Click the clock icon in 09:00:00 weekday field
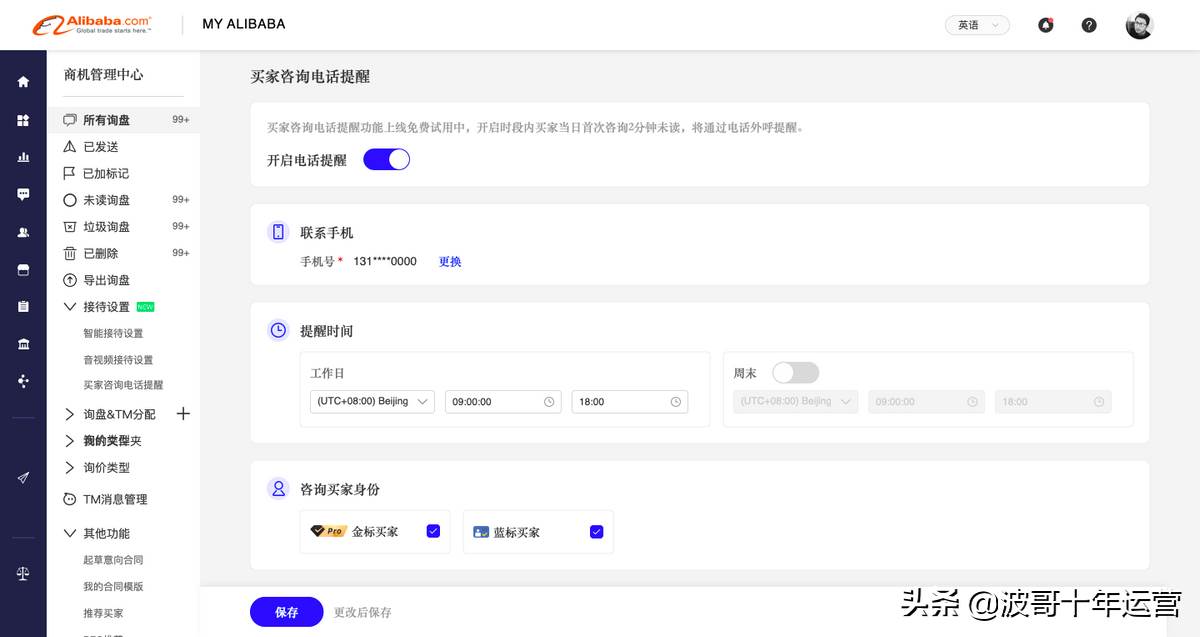This screenshot has height=637, width=1200. coord(549,402)
